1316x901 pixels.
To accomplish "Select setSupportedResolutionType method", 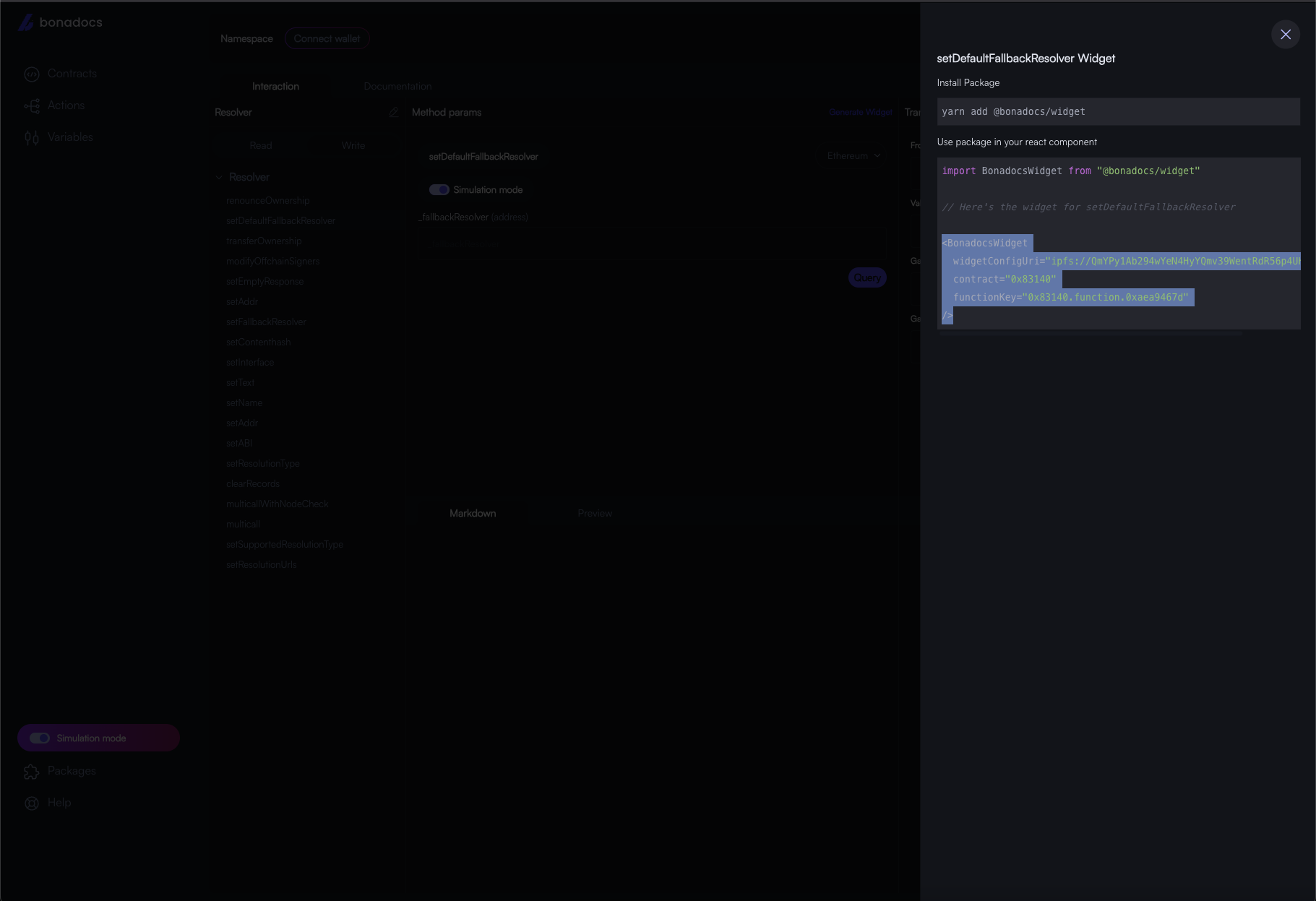I will coord(285,544).
